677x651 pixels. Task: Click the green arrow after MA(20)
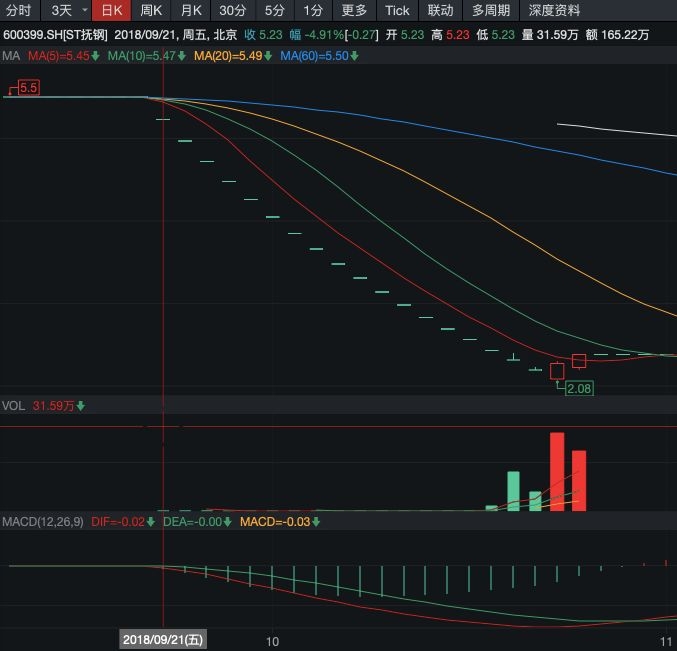269,56
